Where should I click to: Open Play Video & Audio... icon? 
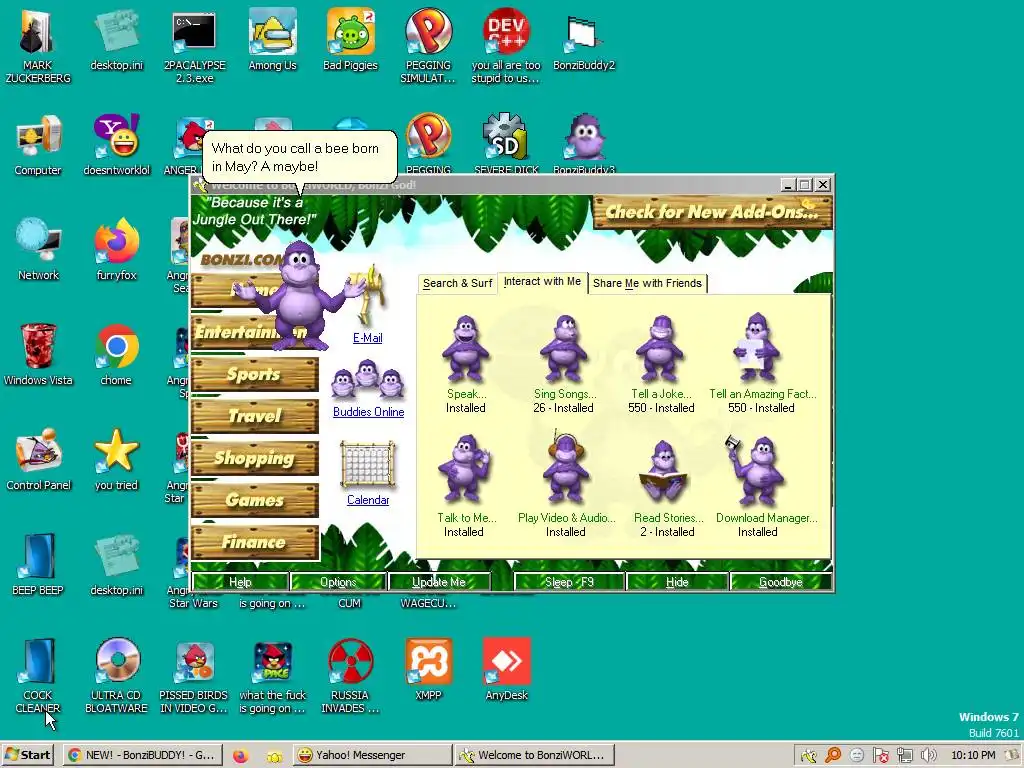pyautogui.click(x=566, y=469)
